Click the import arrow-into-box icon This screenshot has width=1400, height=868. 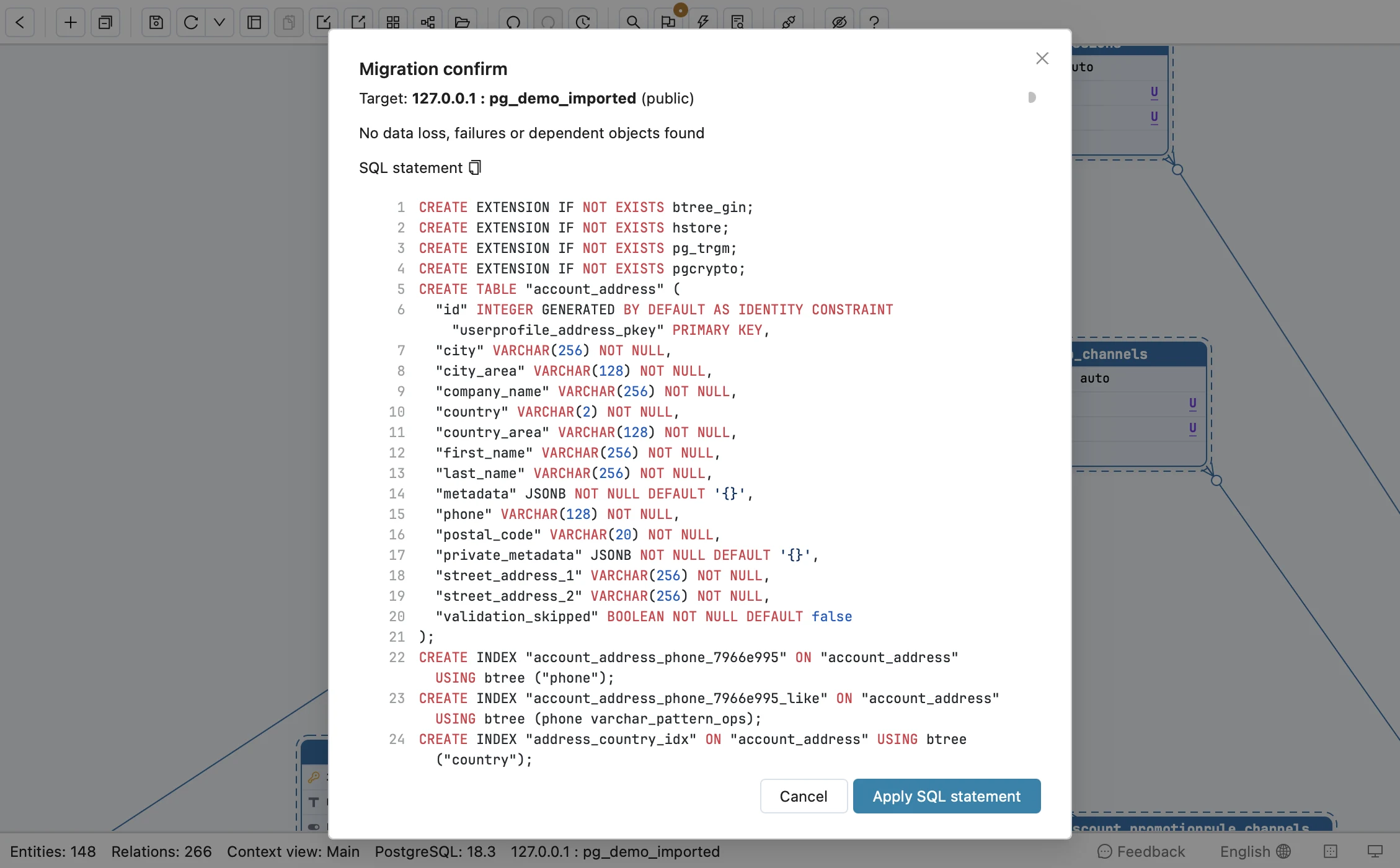(x=322, y=22)
